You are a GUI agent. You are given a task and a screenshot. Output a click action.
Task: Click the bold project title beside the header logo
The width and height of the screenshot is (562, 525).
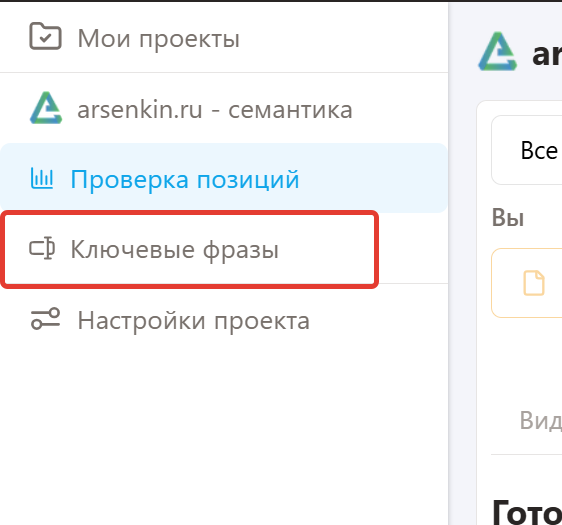click(547, 55)
